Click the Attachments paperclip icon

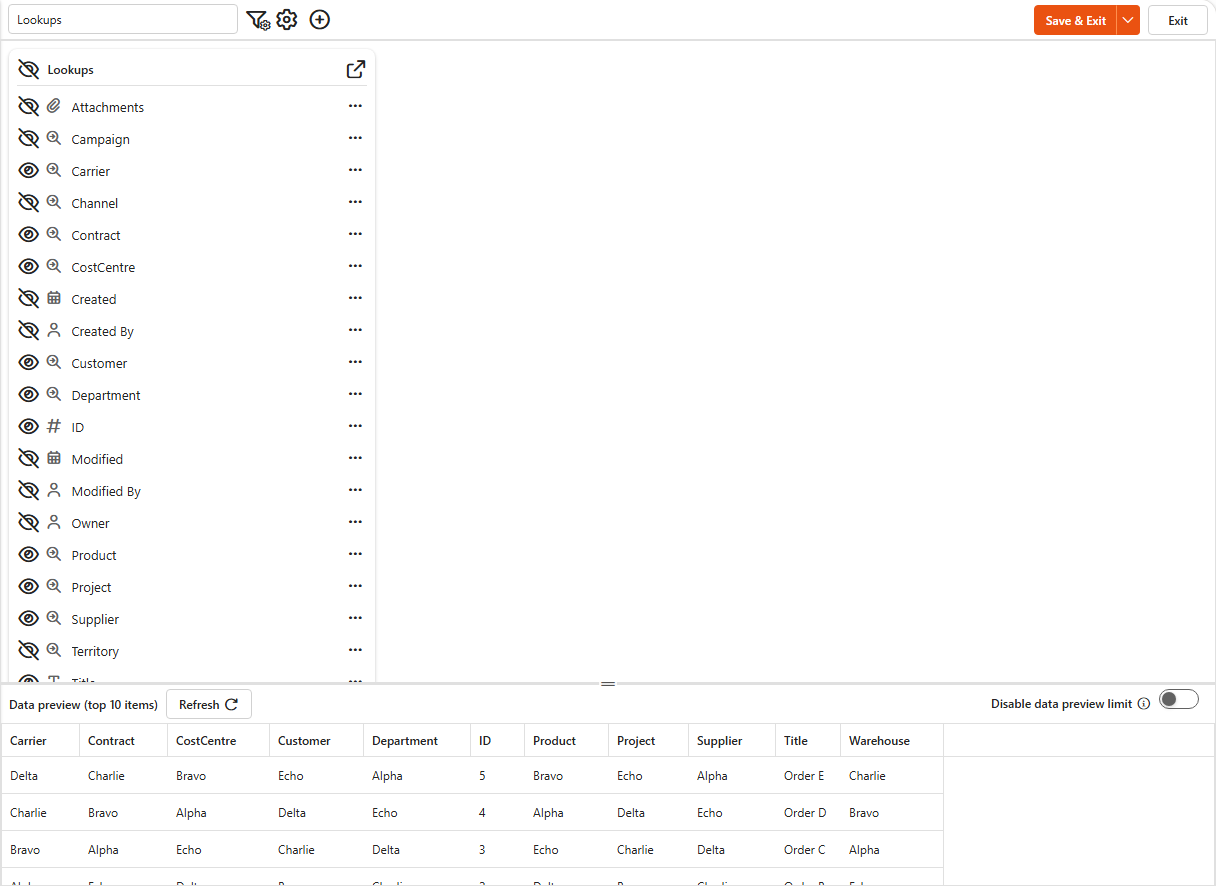54,107
